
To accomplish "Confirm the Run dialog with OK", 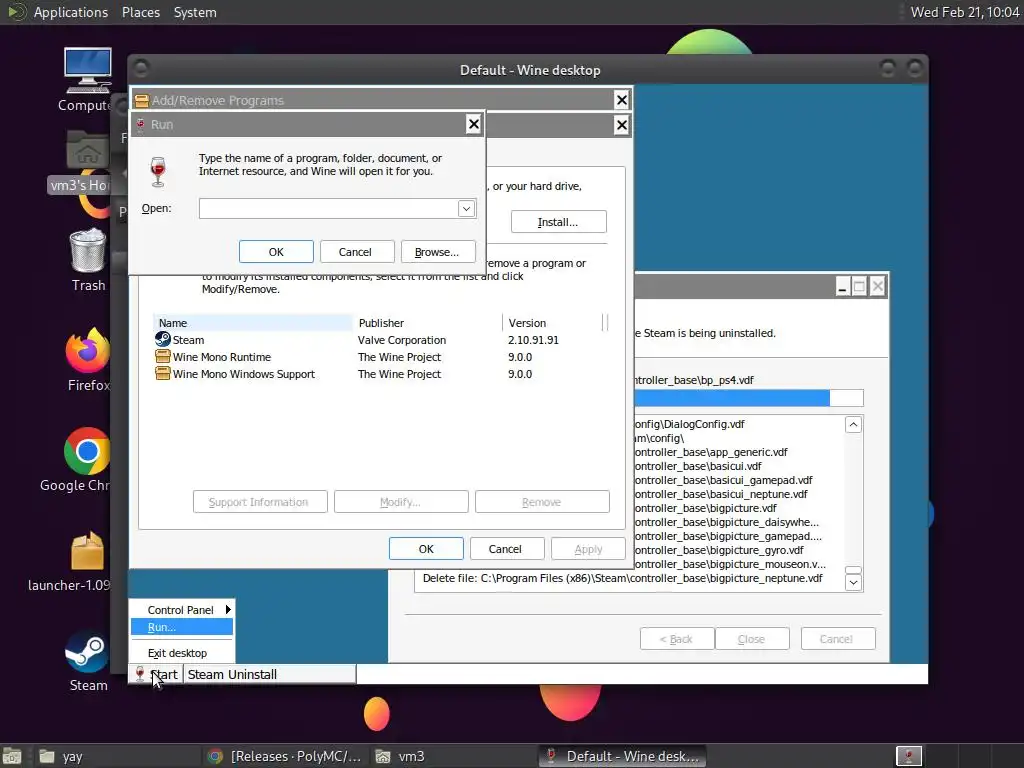I will [x=276, y=252].
